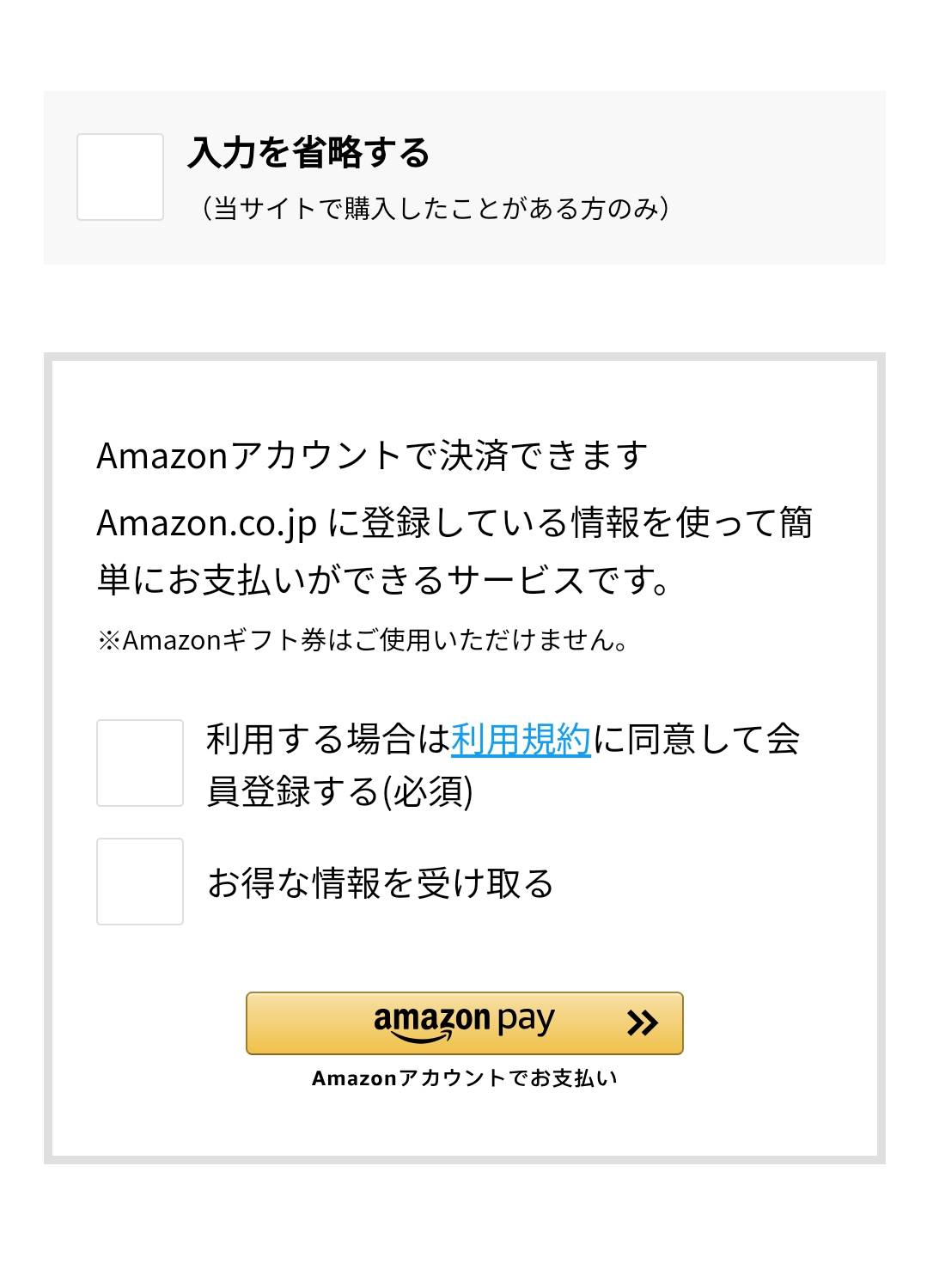
Task: Click the に同意して会員登録する label text
Action: click(x=503, y=765)
